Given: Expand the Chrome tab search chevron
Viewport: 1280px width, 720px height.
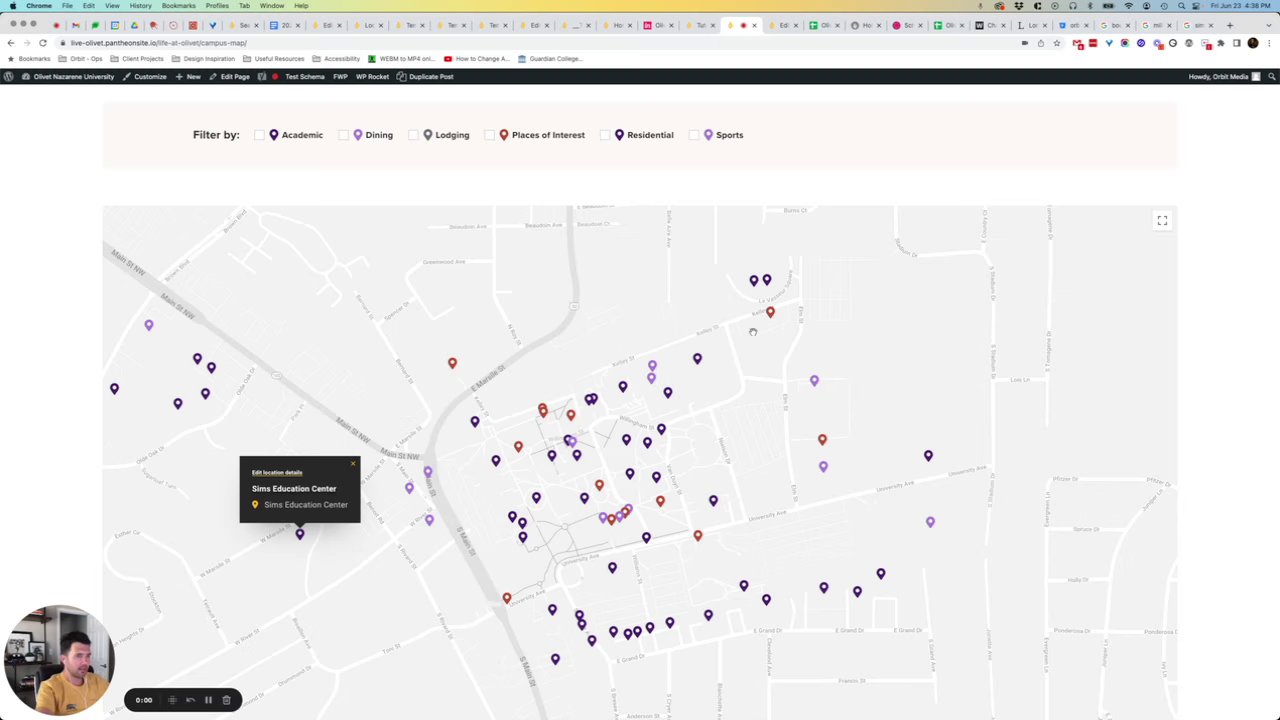Looking at the screenshot, I should pos(1271,25).
